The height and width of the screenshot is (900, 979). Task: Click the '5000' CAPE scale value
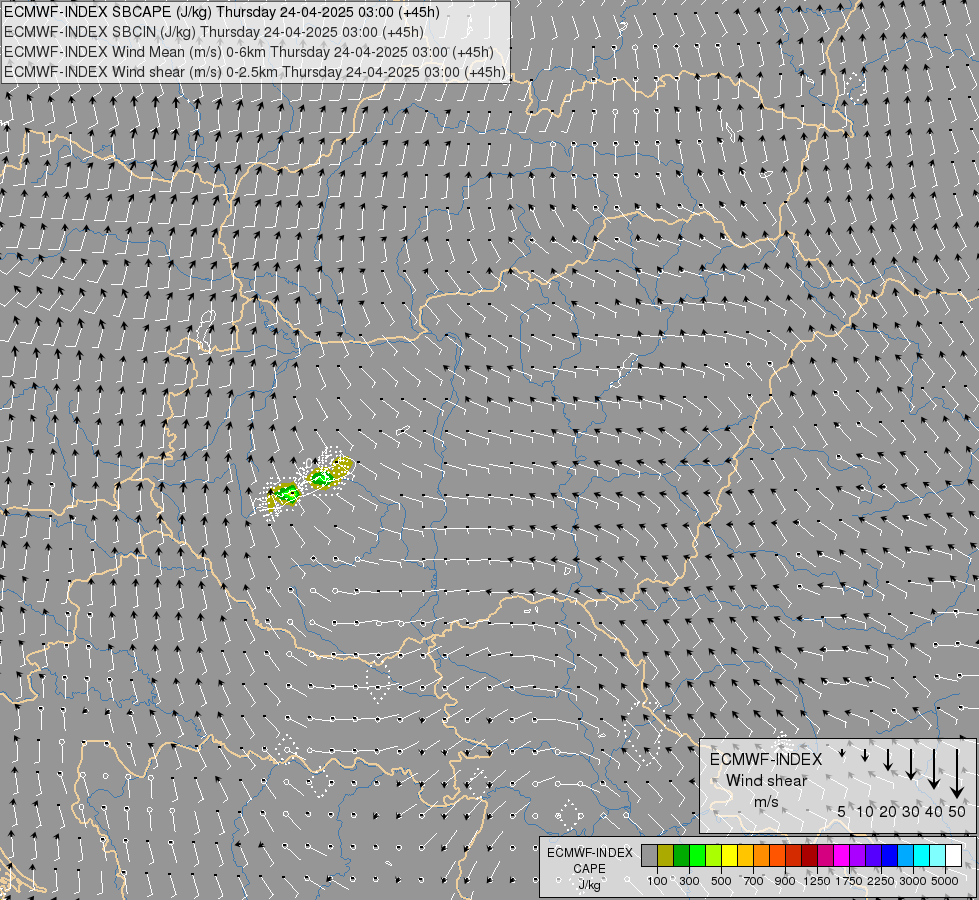(x=945, y=881)
